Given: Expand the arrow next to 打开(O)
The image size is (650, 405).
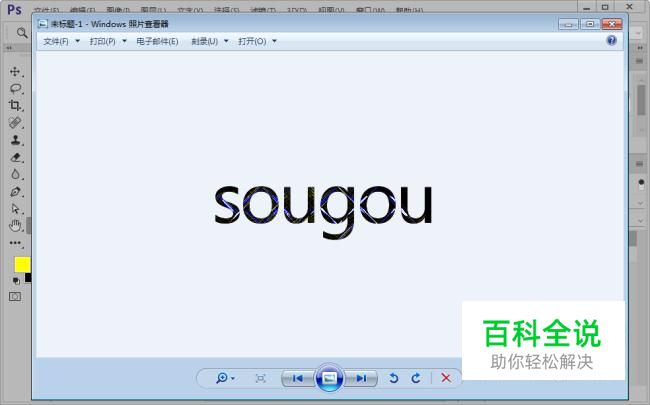Looking at the screenshot, I should click(x=274, y=41).
